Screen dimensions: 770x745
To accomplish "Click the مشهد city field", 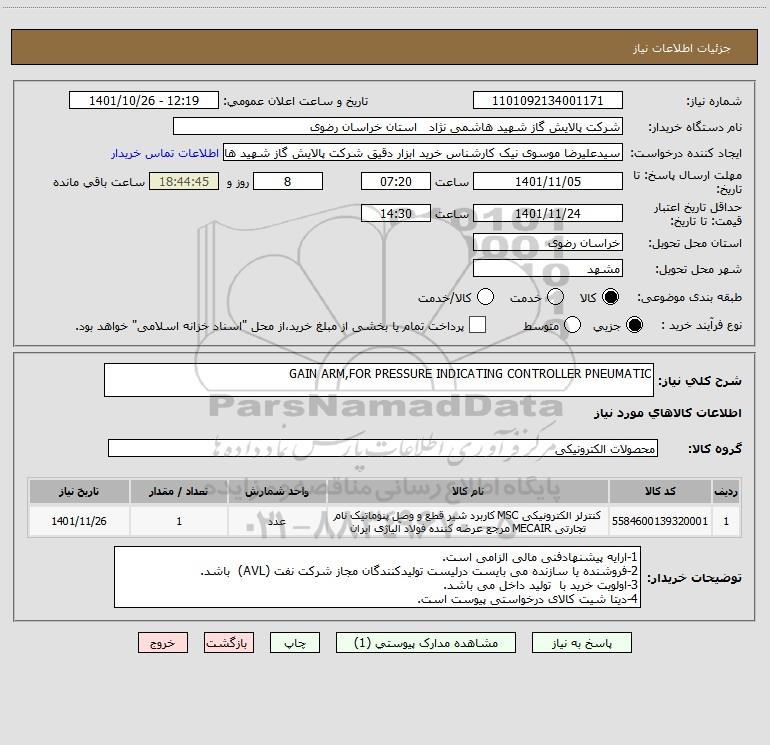I will pyautogui.click(x=548, y=269).
